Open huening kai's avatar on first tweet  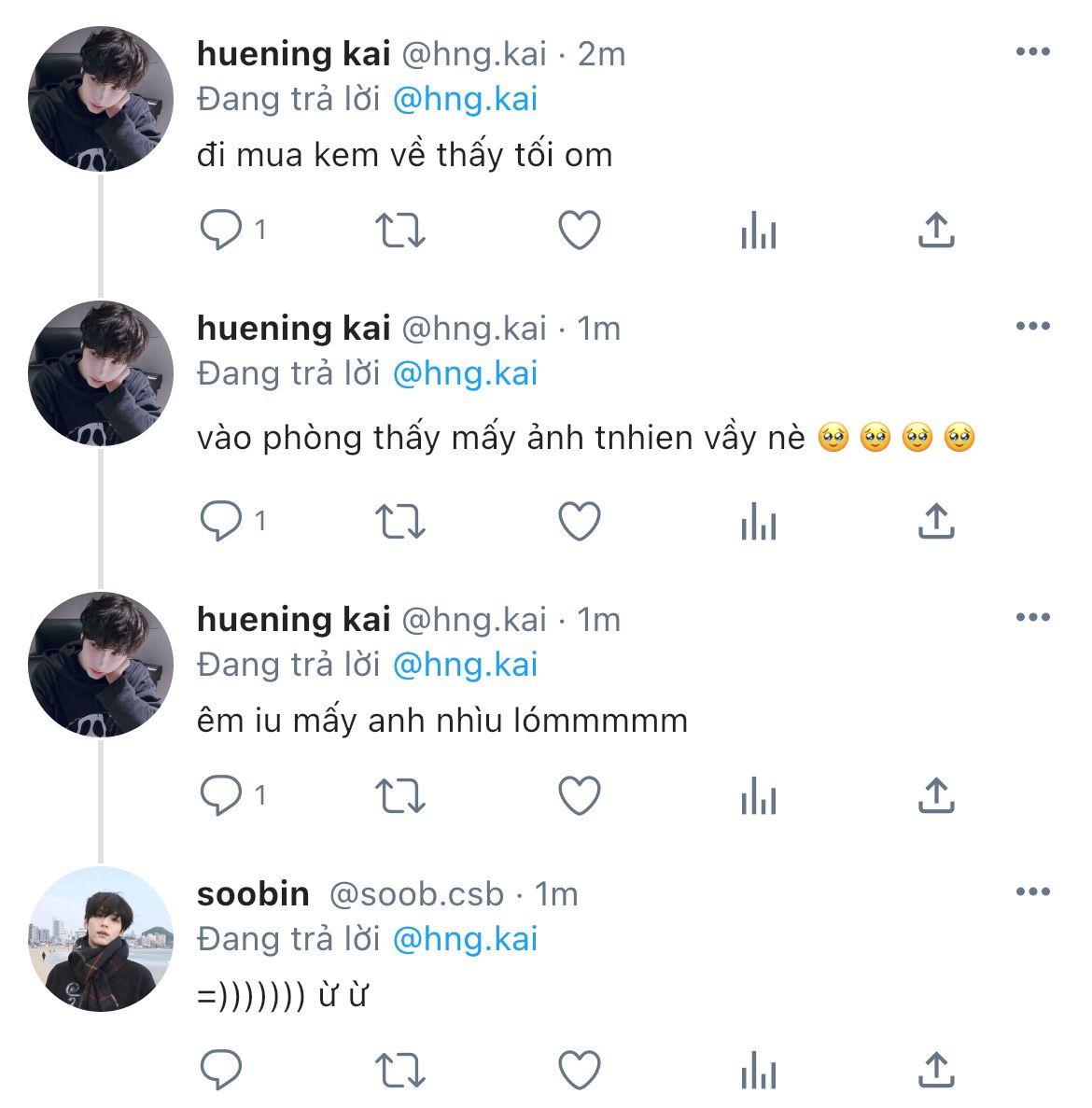coord(101,99)
